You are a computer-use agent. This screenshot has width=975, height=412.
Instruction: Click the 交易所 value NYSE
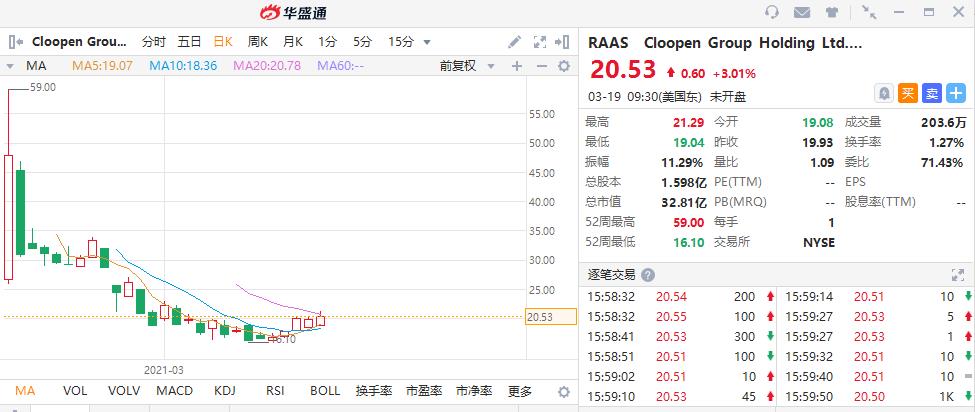819,242
